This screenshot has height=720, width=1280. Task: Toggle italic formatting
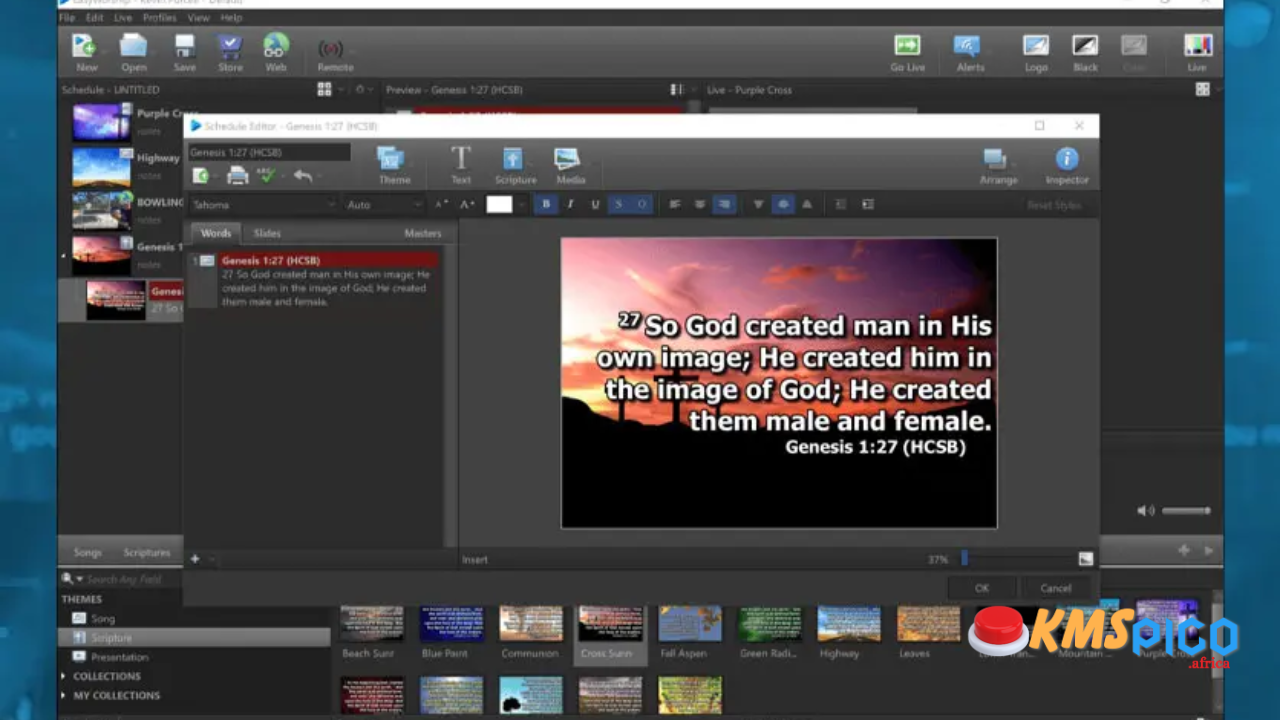571,204
